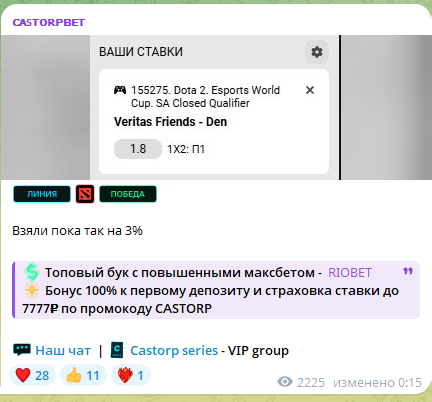Click the ВАШИ СТАВКИ heading
The width and height of the screenshot is (432, 402).
click(x=141, y=52)
